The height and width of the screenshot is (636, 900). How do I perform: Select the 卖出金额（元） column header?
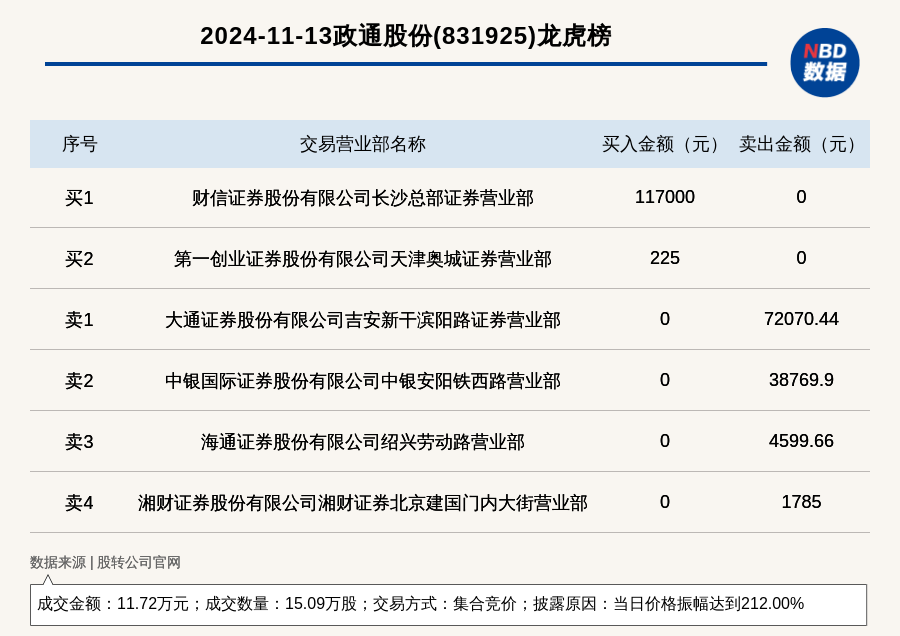(x=801, y=144)
